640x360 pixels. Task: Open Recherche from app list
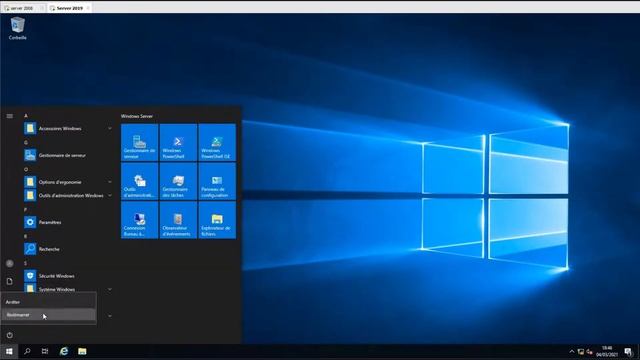click(x=68, y=249)
